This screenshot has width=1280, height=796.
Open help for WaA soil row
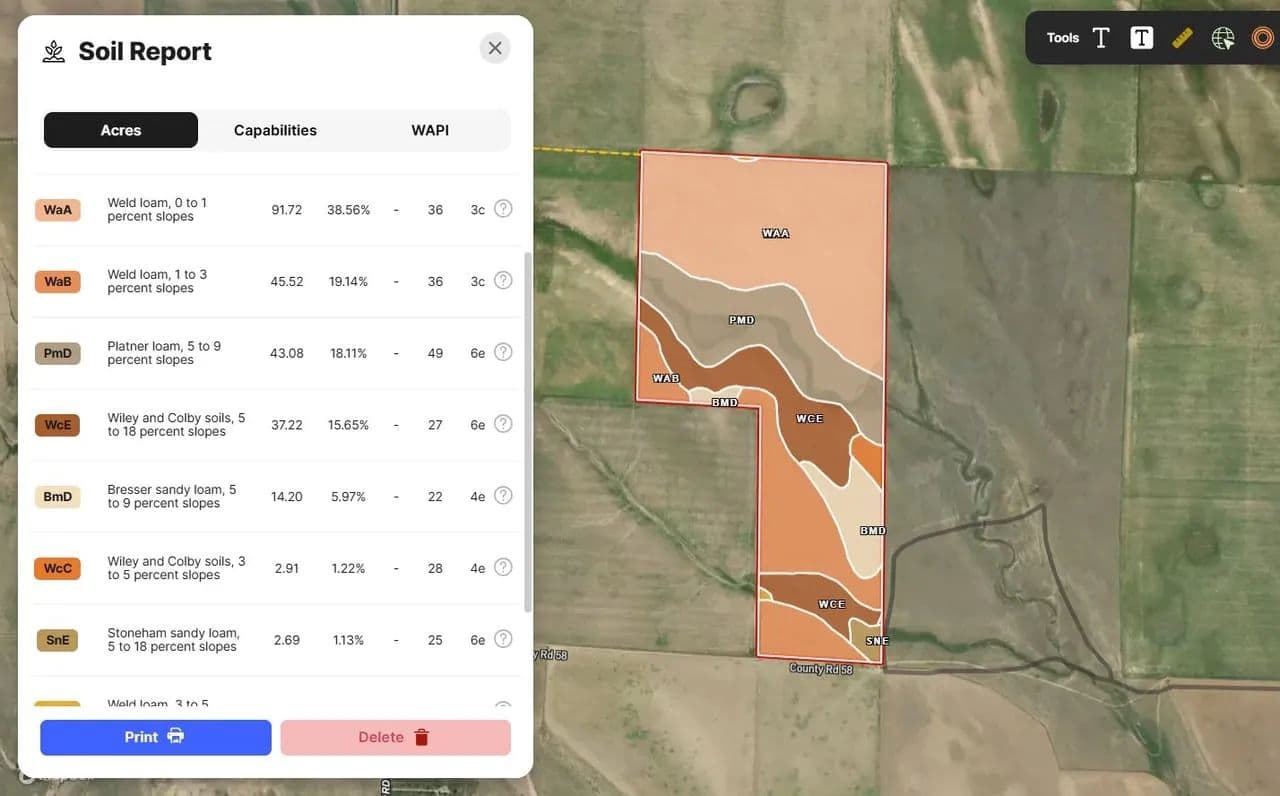[503, 209]
